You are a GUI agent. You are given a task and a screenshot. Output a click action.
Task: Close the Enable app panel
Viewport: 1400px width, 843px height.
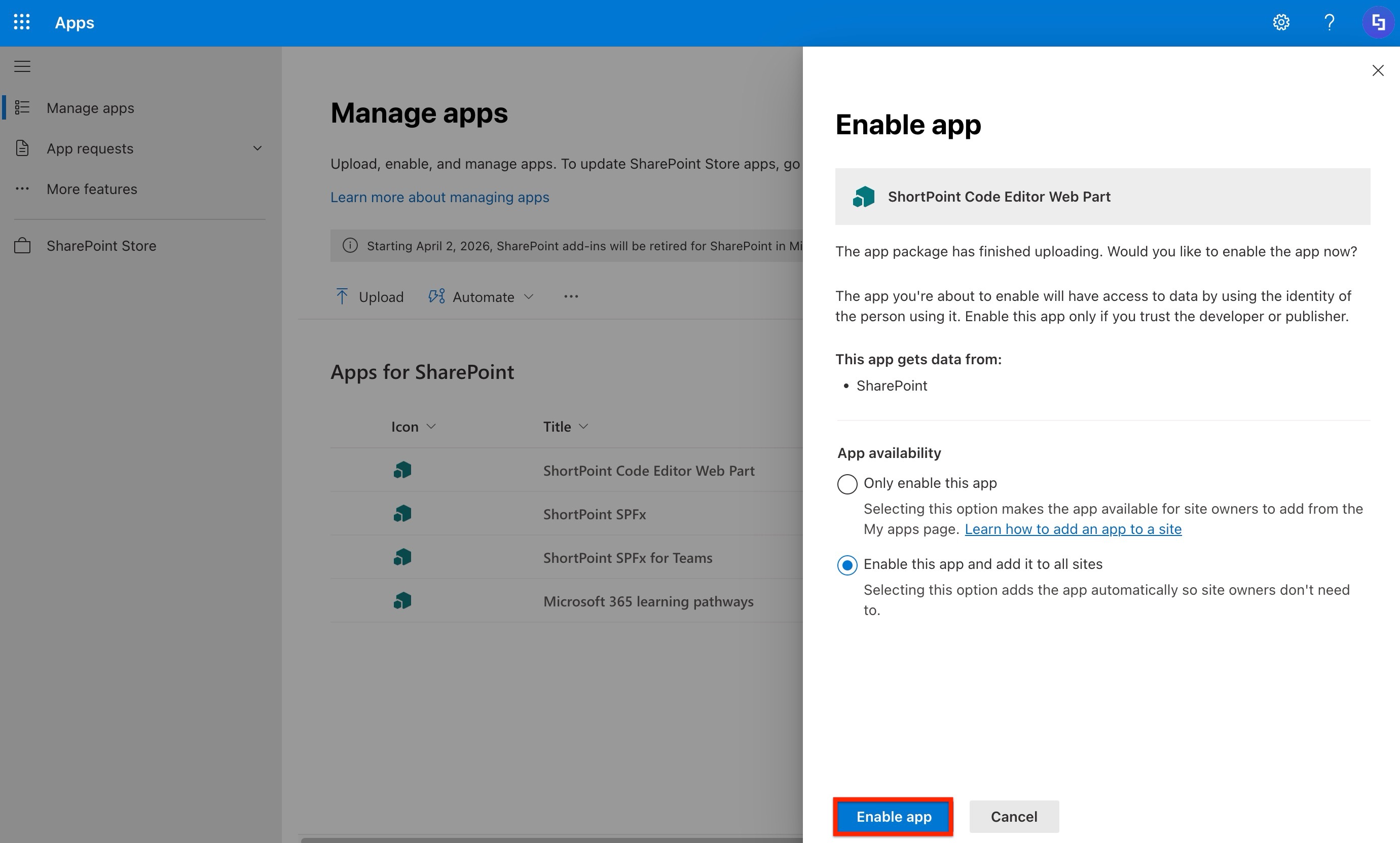click(x=1378, y=70)
